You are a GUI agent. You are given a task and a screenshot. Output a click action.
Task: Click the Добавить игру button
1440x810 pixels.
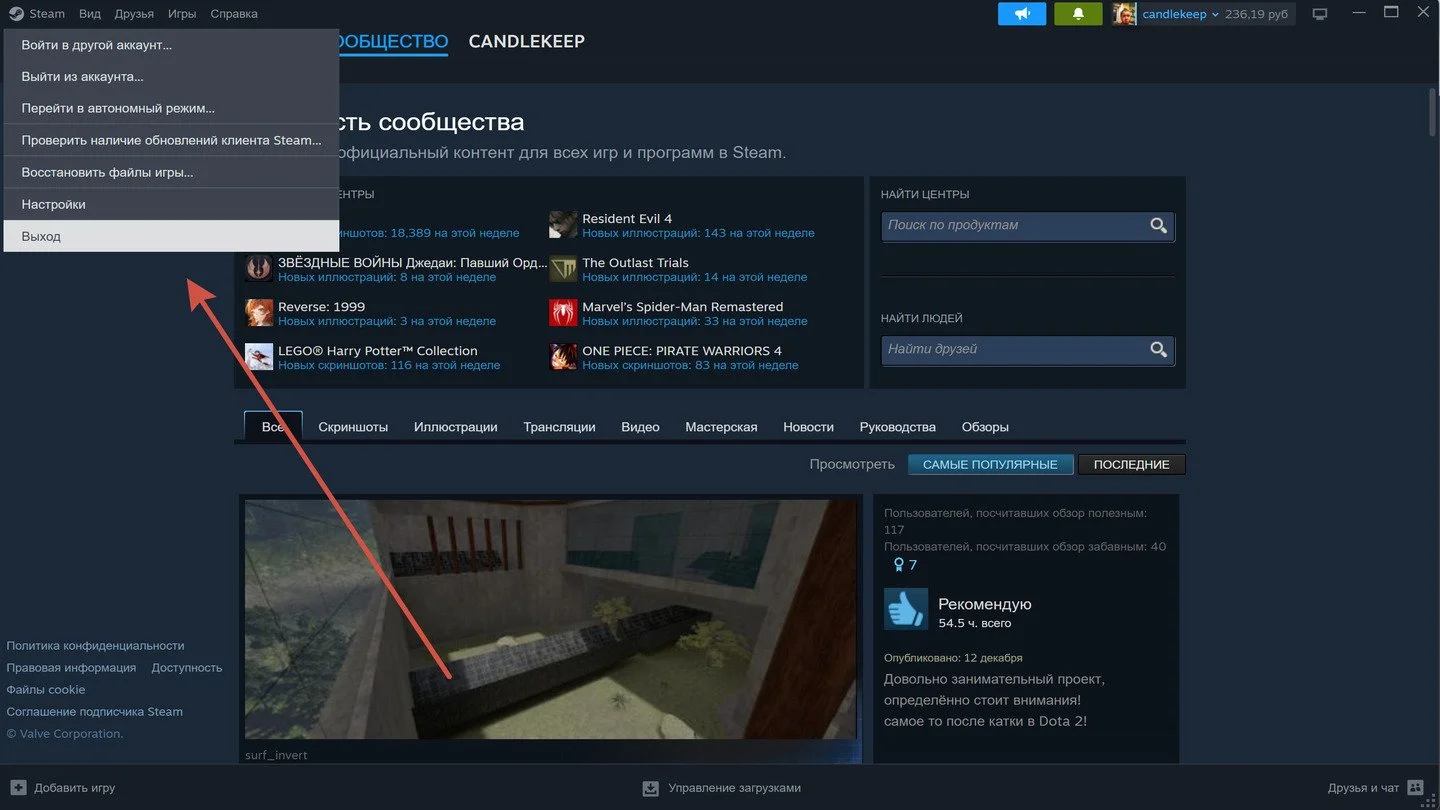pos(63,788)
